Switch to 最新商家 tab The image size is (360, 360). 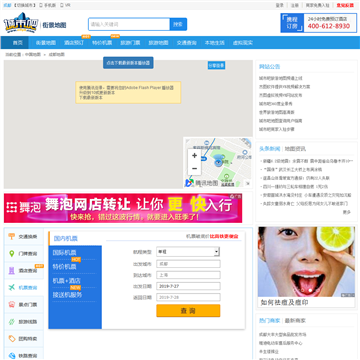click(x=295, y=320)
